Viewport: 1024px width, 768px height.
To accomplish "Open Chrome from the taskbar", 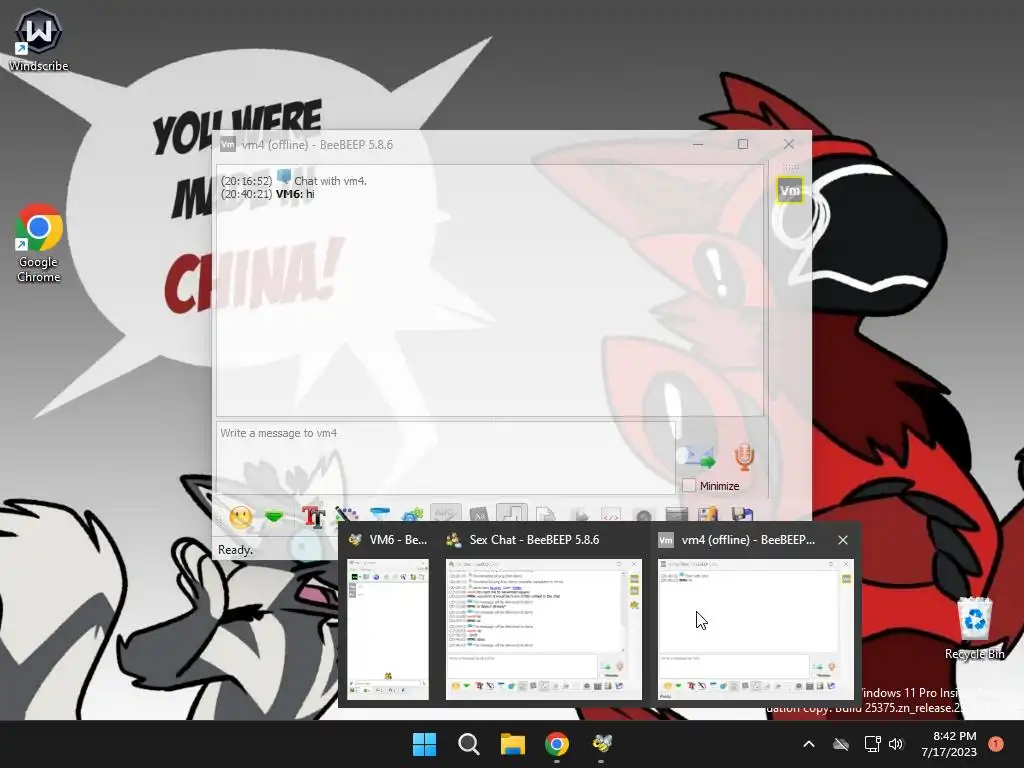I will pyautogui.click(x=557, y=744).
